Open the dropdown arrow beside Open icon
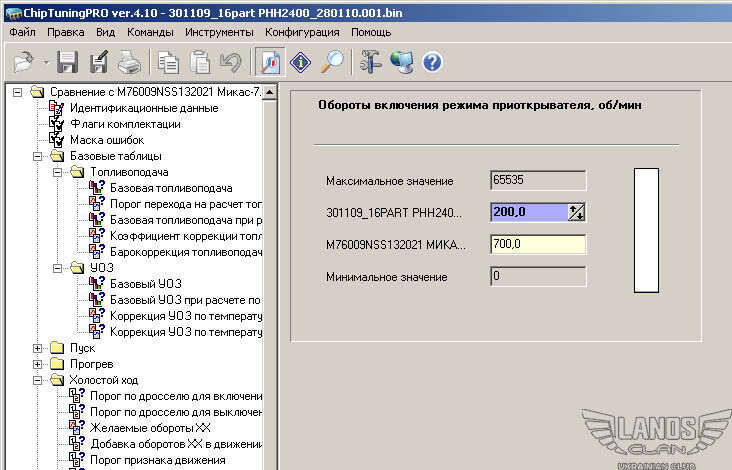 point(46,63)
